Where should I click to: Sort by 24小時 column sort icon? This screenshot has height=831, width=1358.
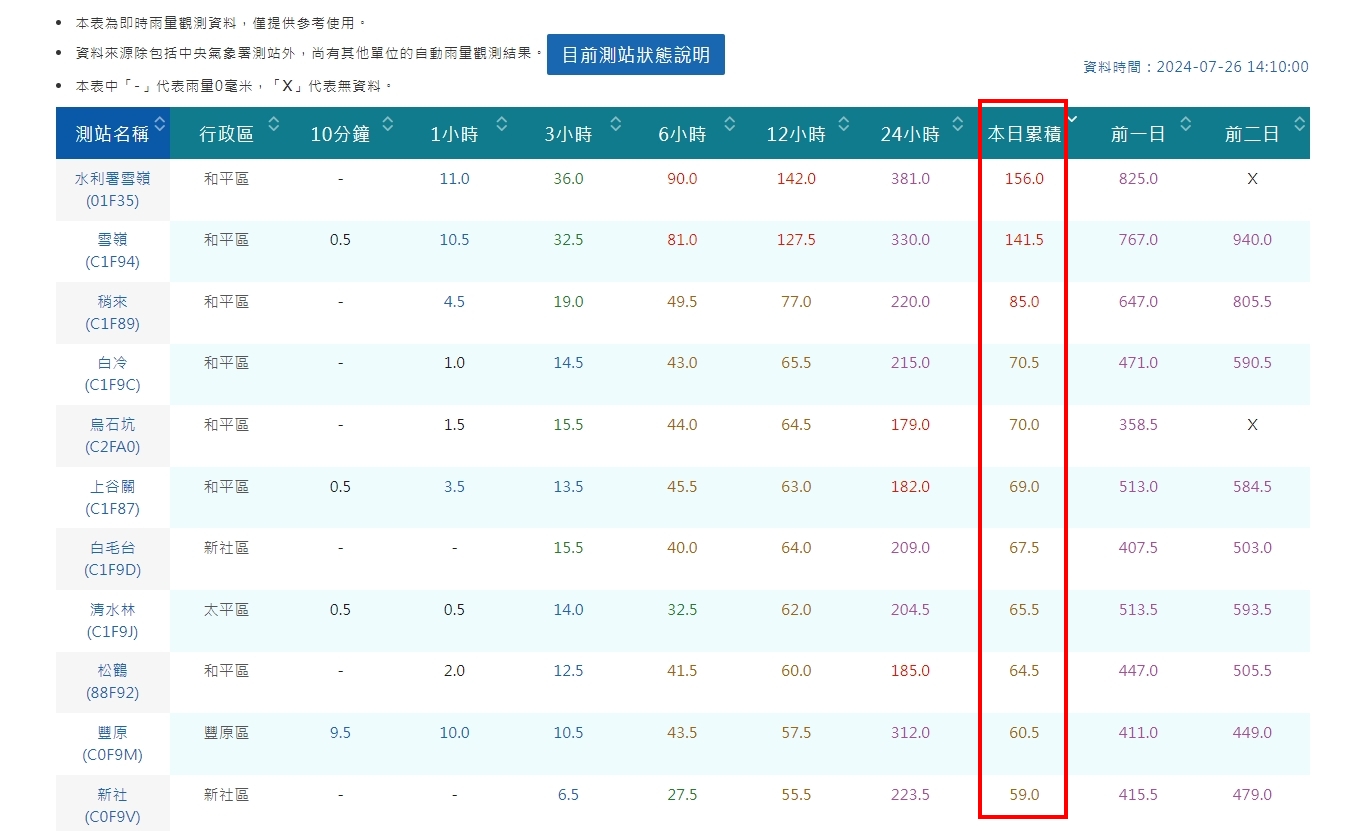click(958, 124)
